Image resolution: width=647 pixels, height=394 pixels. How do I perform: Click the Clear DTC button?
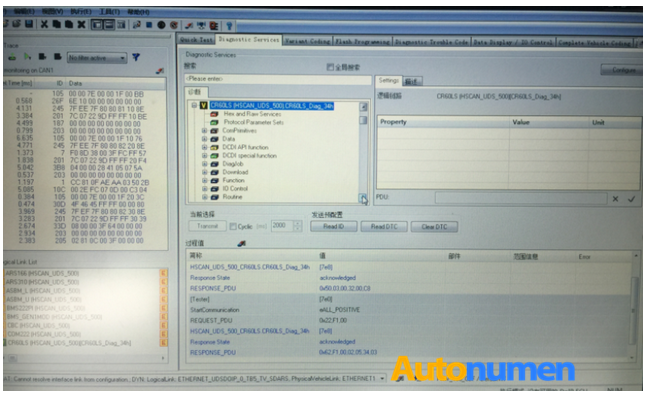tap(434, 226)
